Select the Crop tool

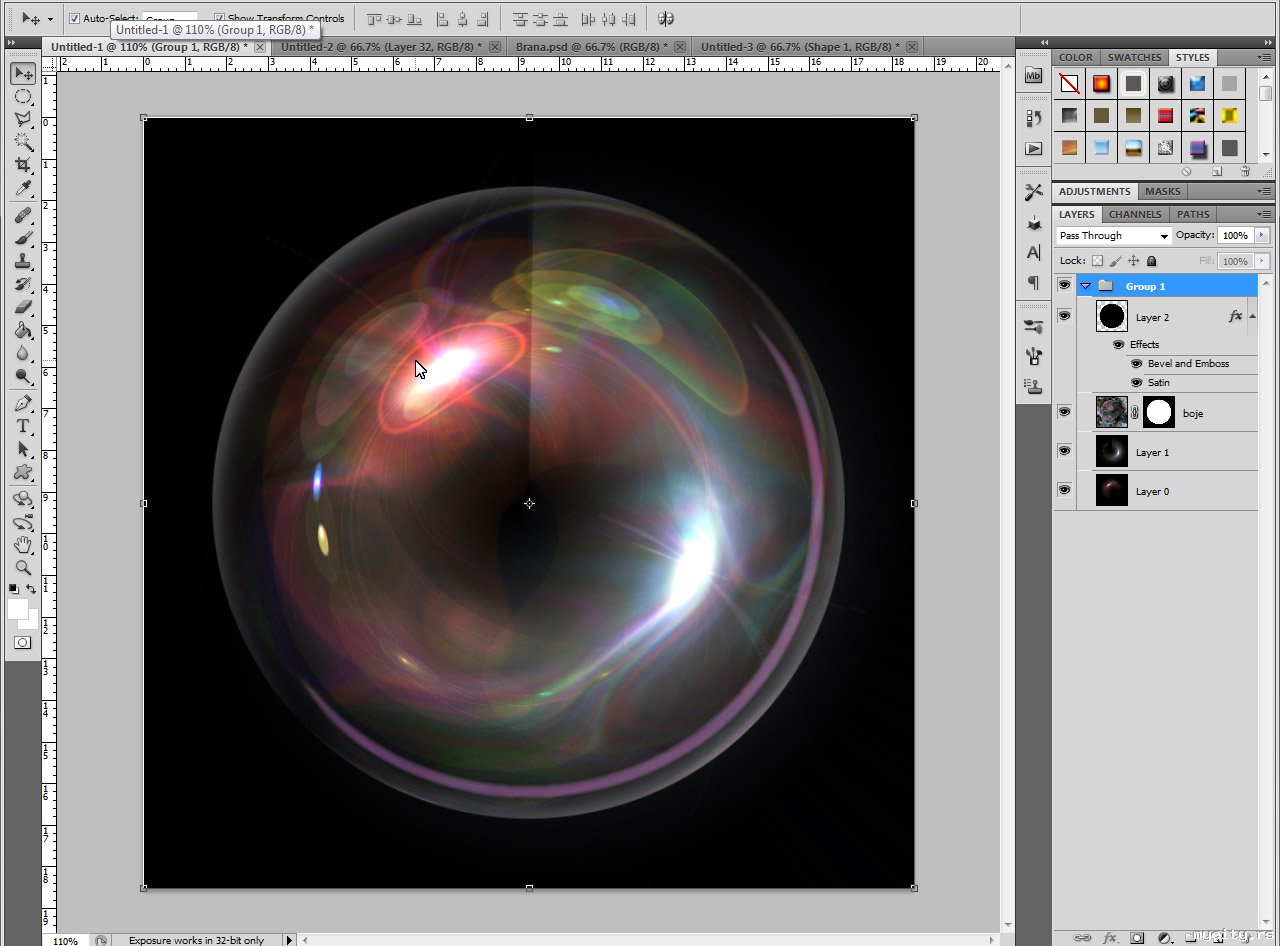point(23,166)
